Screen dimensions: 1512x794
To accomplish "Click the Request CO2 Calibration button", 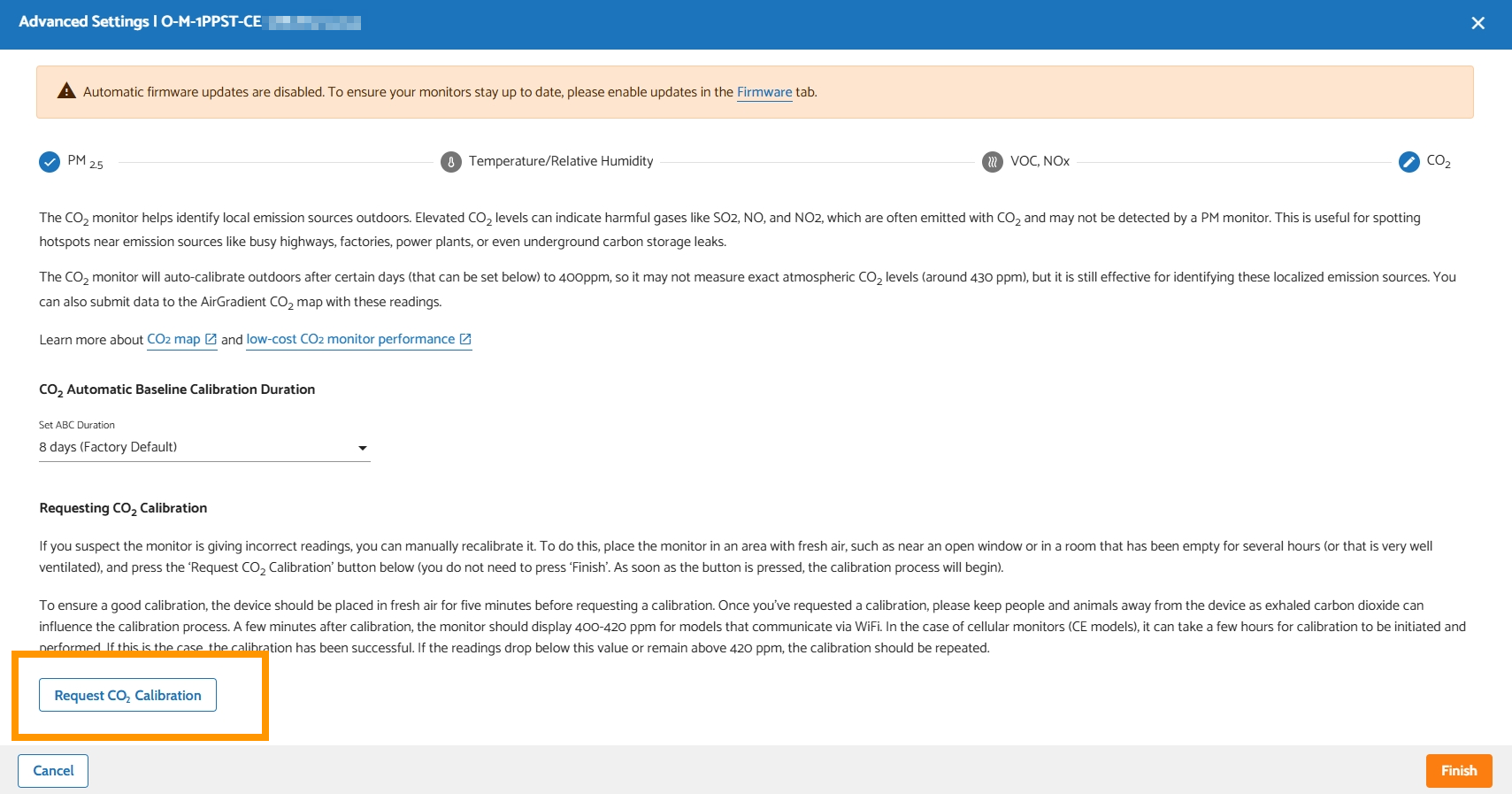I will [127, 695].
